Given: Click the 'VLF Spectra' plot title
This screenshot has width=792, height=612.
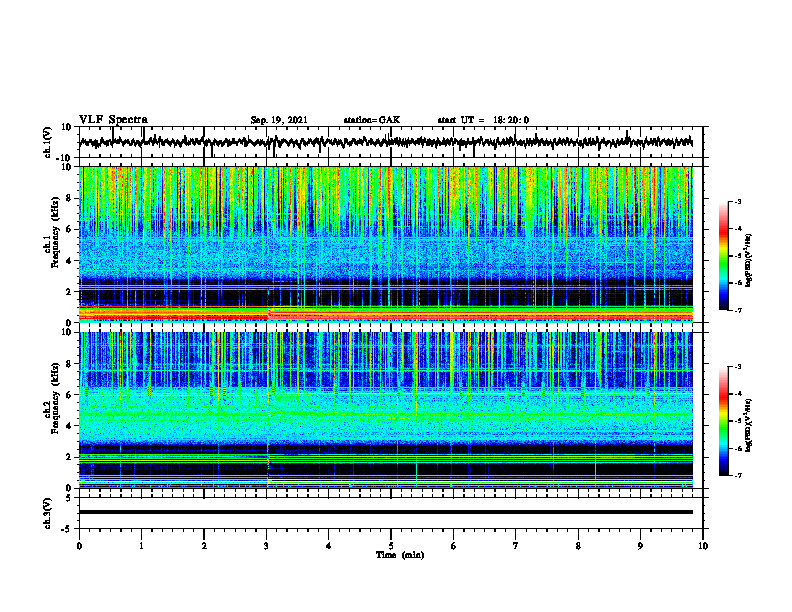Looking at the screenshot, I should [113, 120].
